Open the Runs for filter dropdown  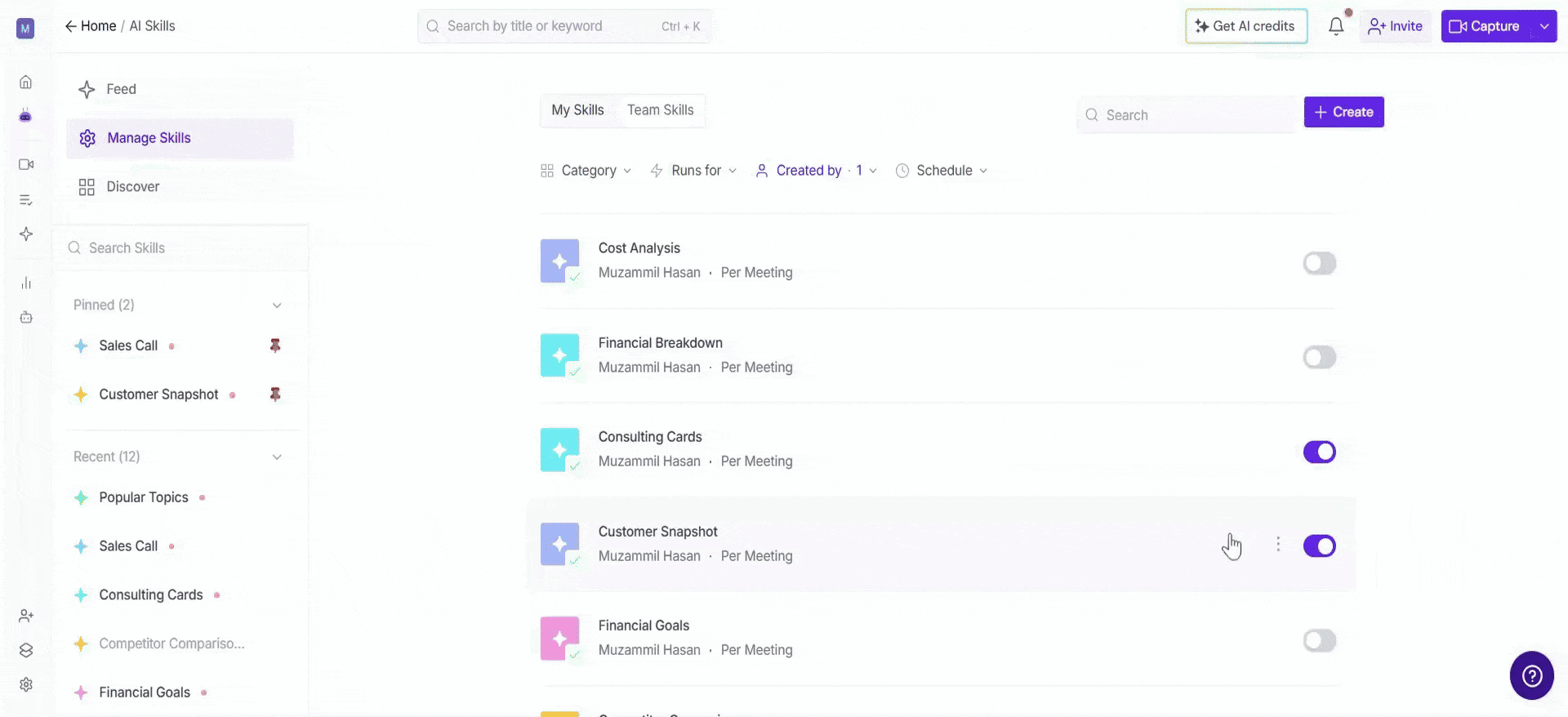pyautogui.click(x=694, y=171)
